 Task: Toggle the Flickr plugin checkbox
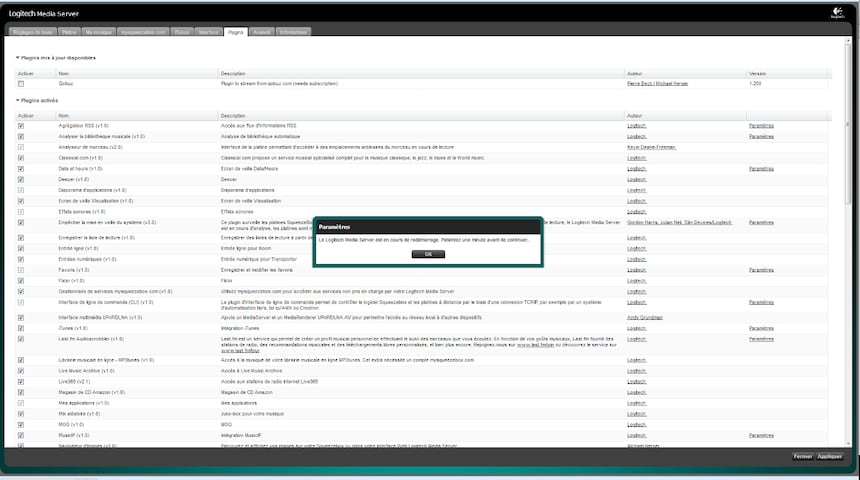pyautogui.click(x=21, y=281)
